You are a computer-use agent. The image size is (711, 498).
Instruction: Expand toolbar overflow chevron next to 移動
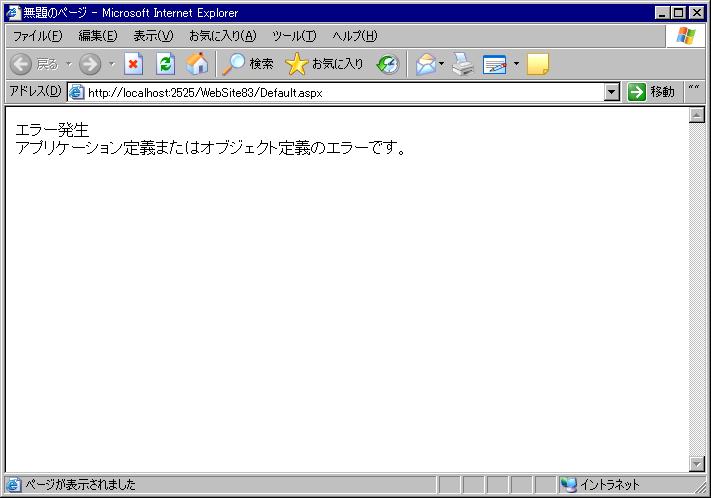coord(693,88)
